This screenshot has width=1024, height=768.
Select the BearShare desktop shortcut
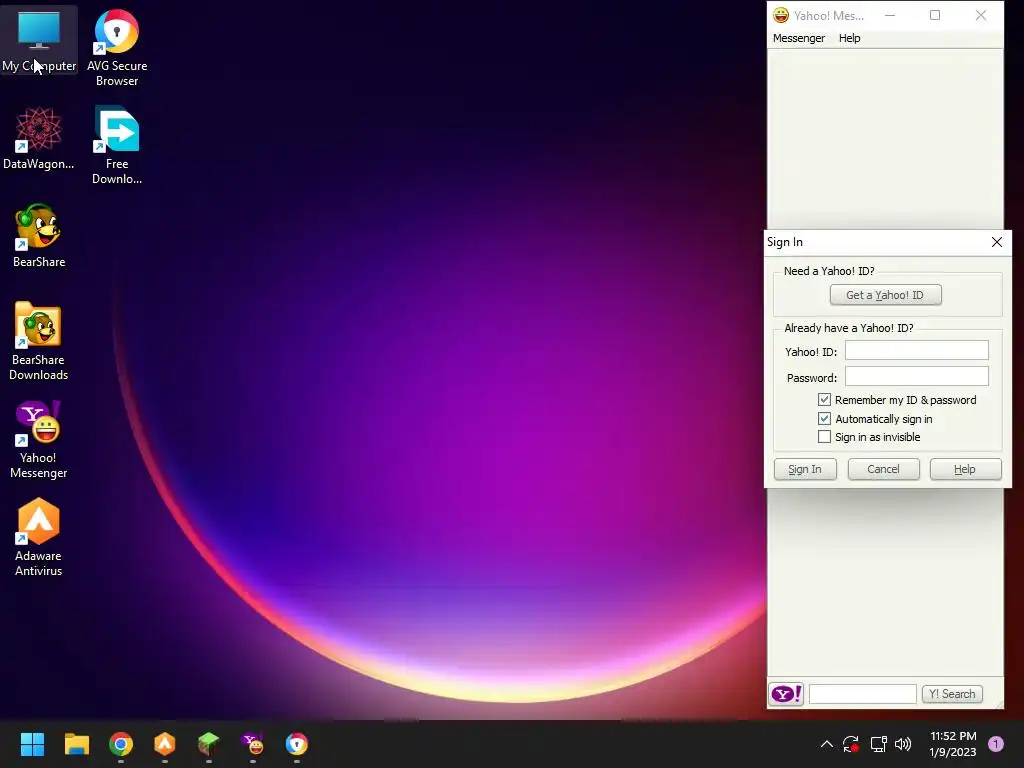[39, 236]
